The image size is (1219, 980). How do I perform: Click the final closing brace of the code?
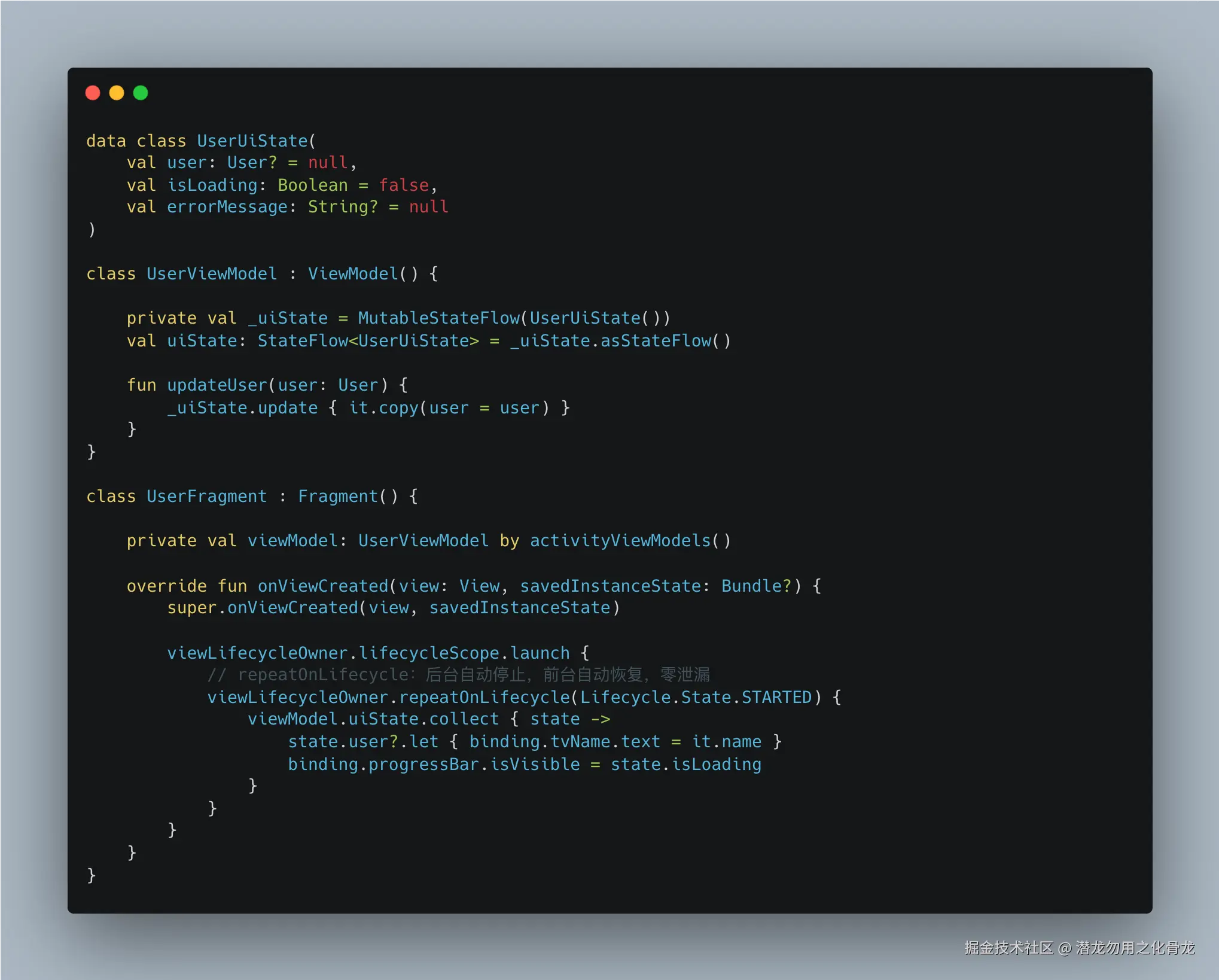point(92,875)
